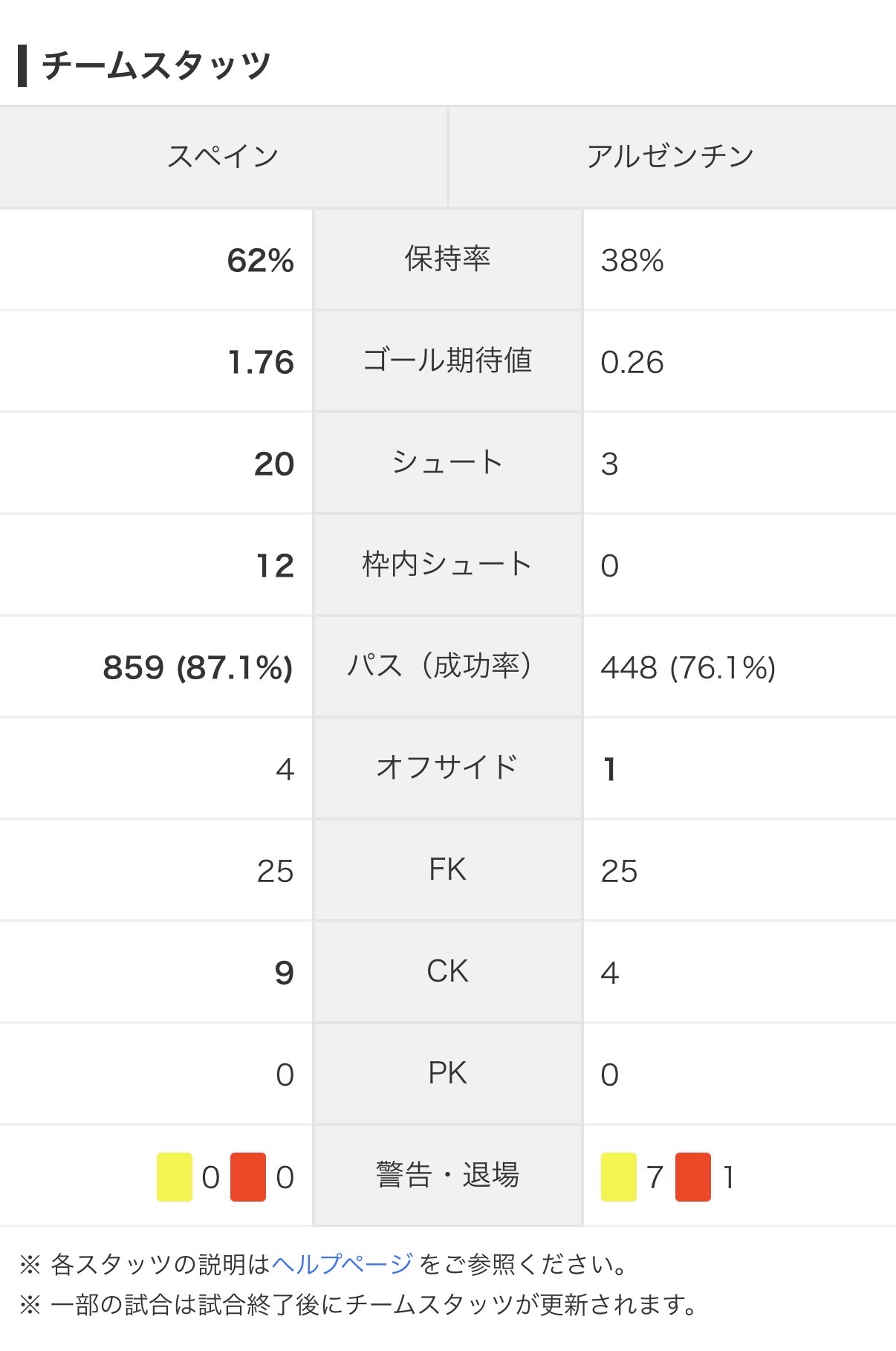Click Spain's 62% possession value
Screen dimensions: 896x1351
261,261
